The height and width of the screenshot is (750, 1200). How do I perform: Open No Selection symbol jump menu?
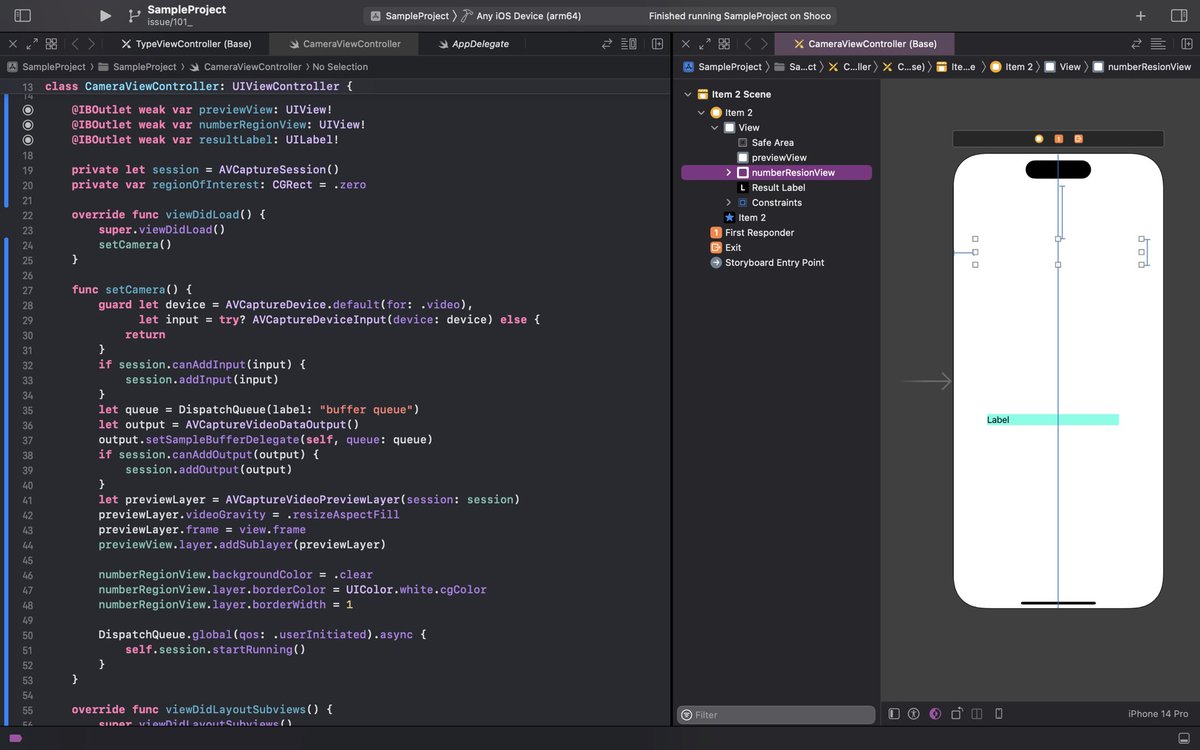click(340, 67)
